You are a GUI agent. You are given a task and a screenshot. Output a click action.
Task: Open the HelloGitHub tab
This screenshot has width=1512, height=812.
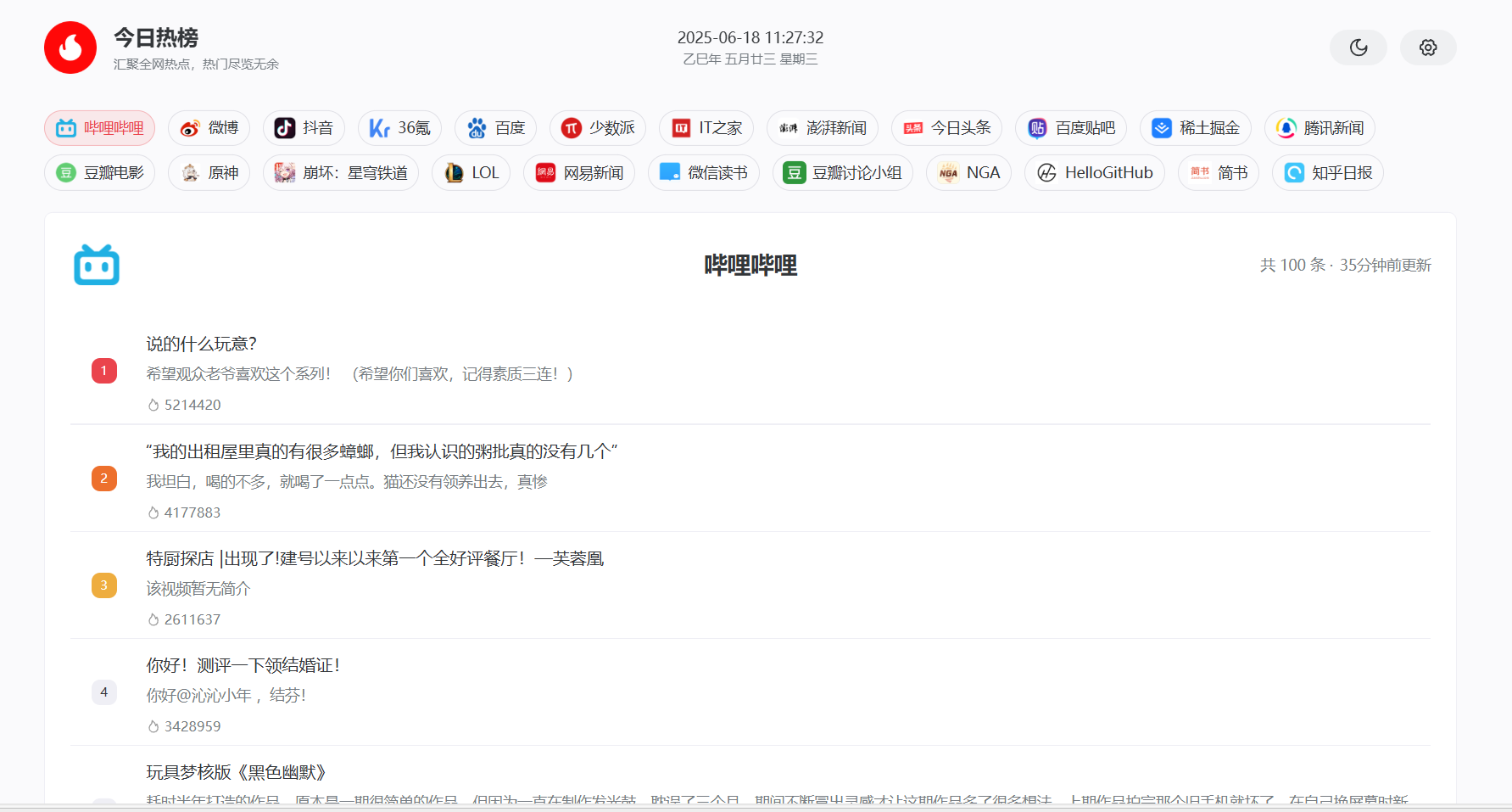point(1095,173)
